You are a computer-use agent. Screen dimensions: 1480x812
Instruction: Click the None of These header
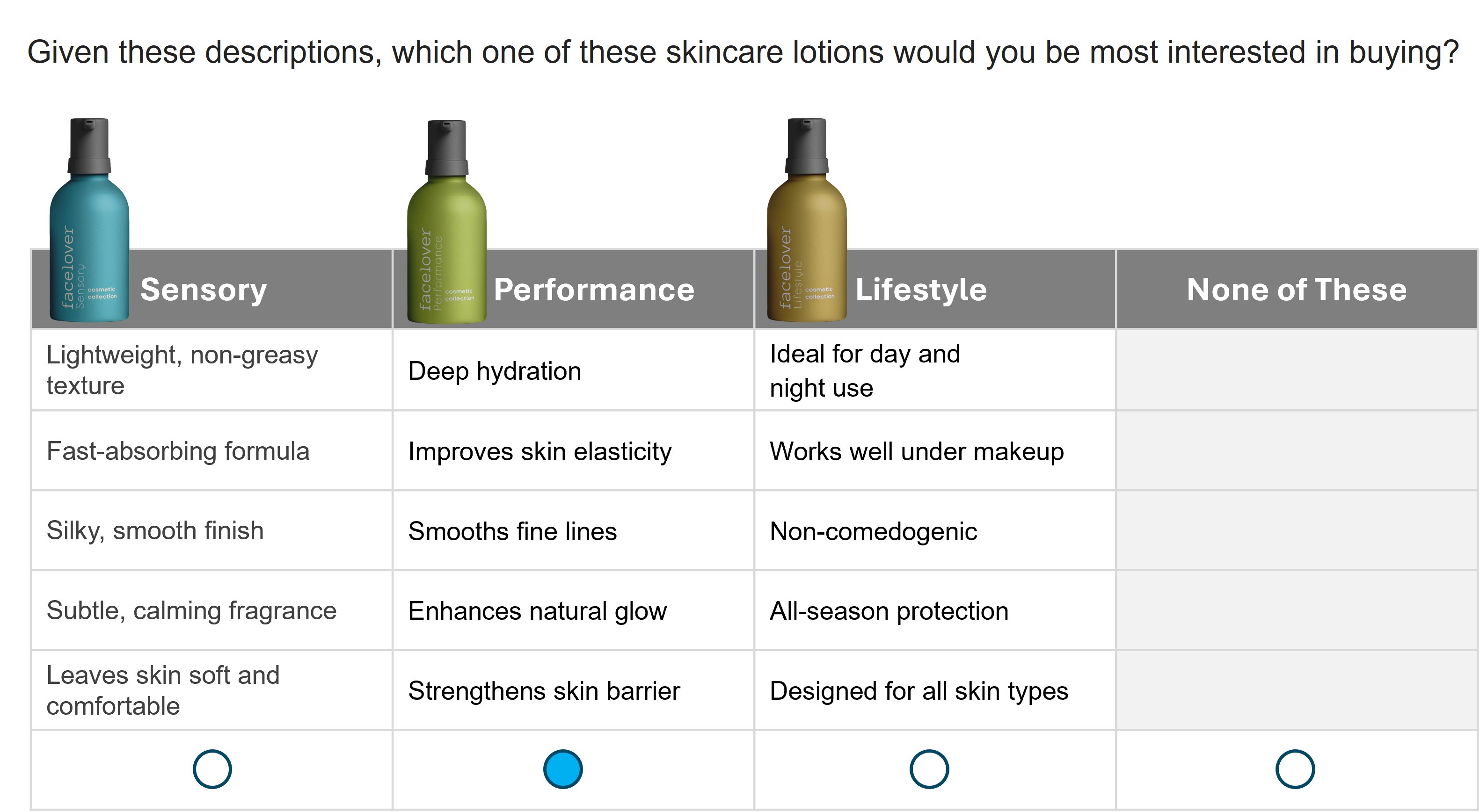pos(1296,290)
